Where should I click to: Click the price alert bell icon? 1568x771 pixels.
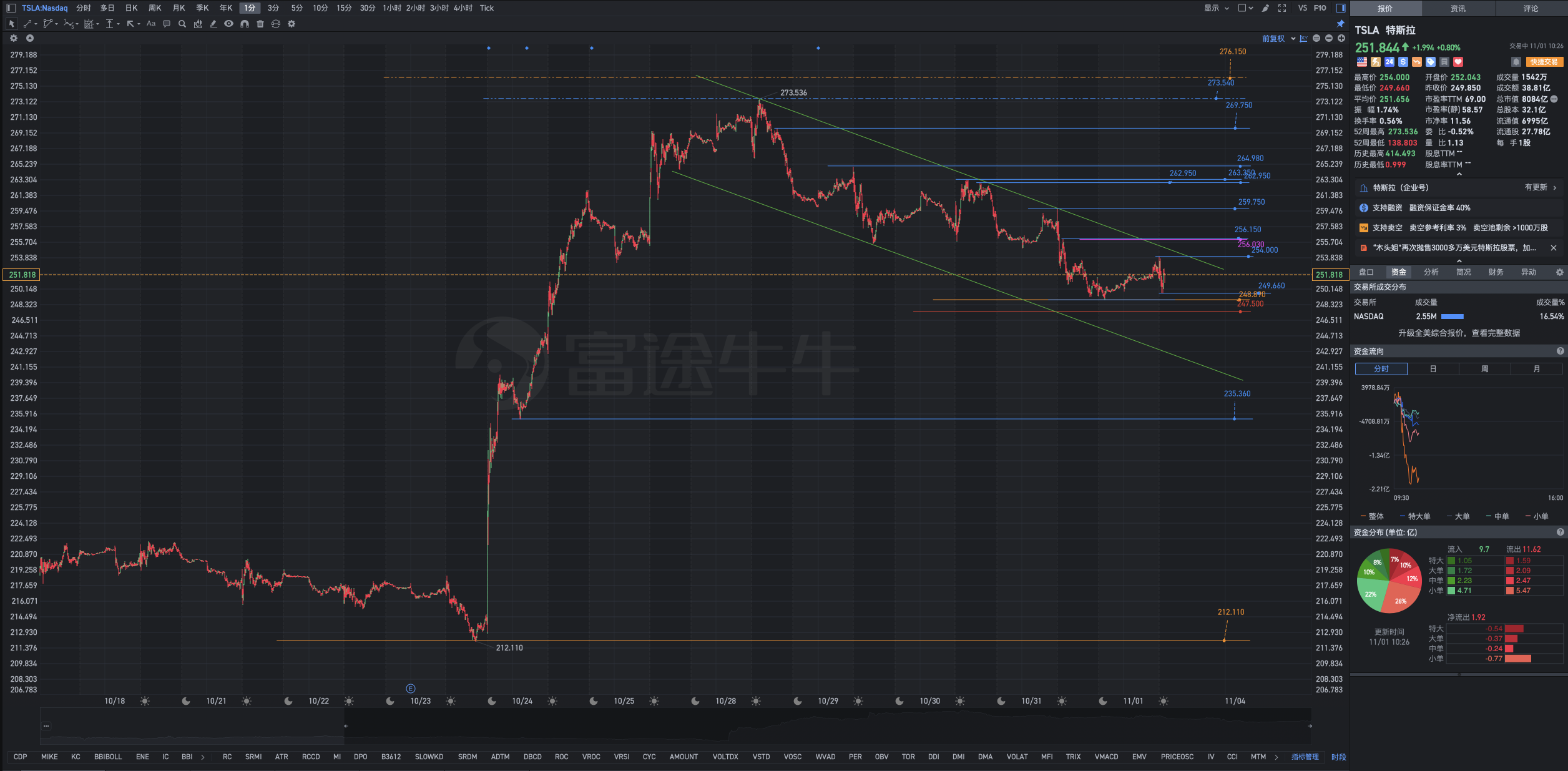point(1516,62)
